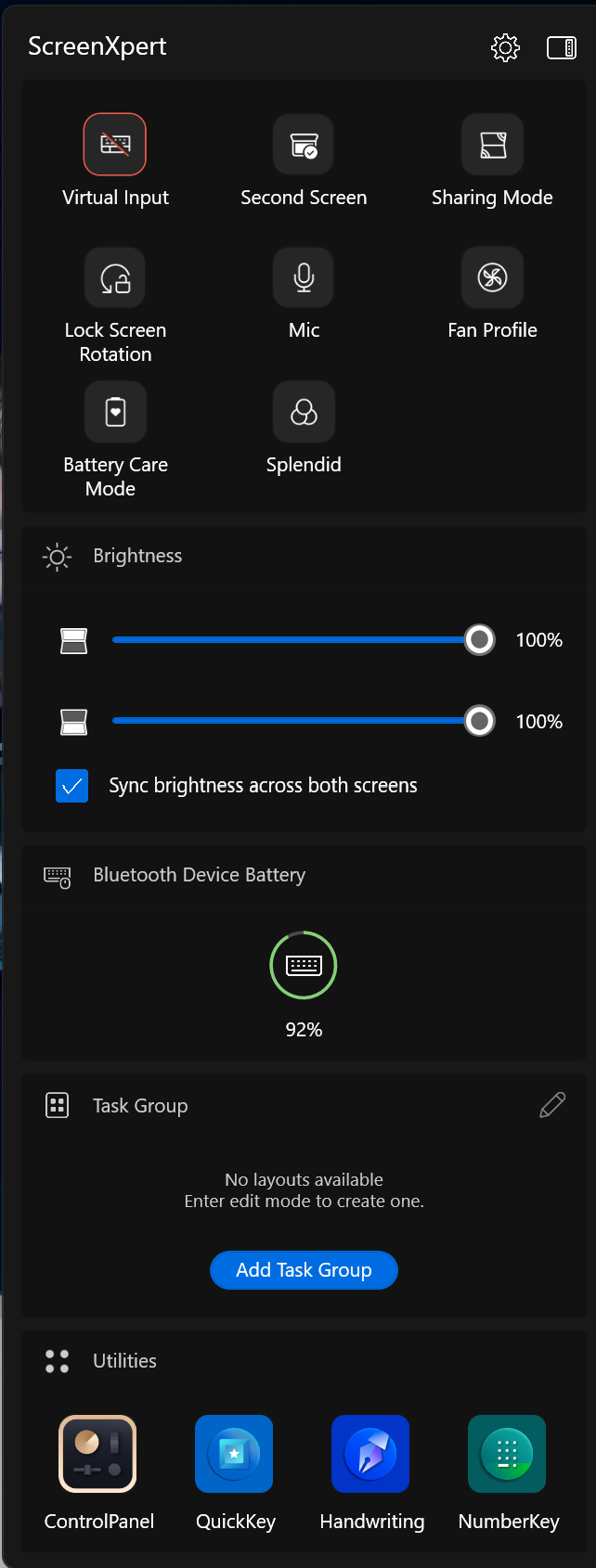
Task: Mute the Mic
Action: pyautogui.click(x=304, y=277)
